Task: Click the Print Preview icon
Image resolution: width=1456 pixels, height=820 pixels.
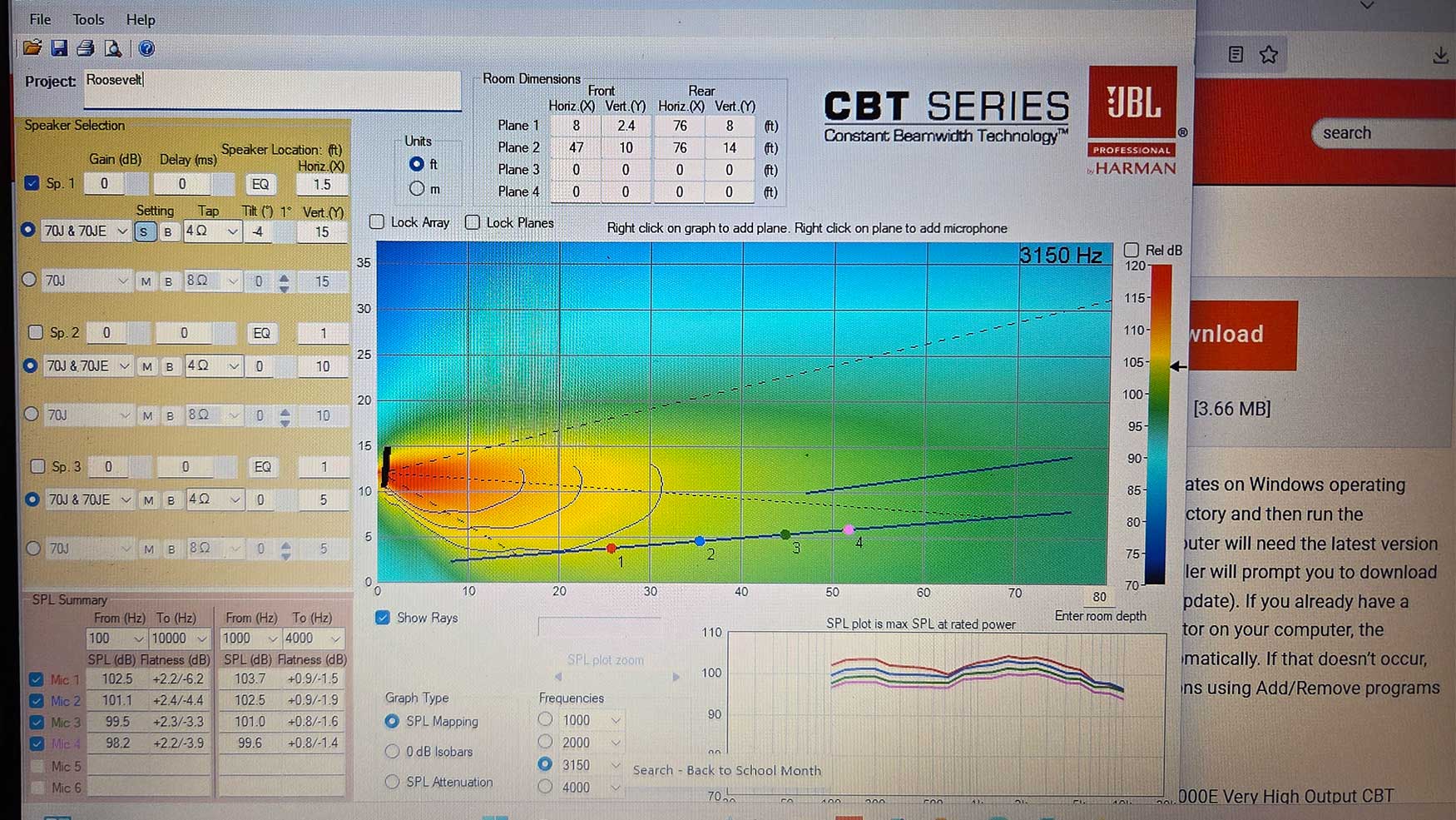Action: coord(112,48)
